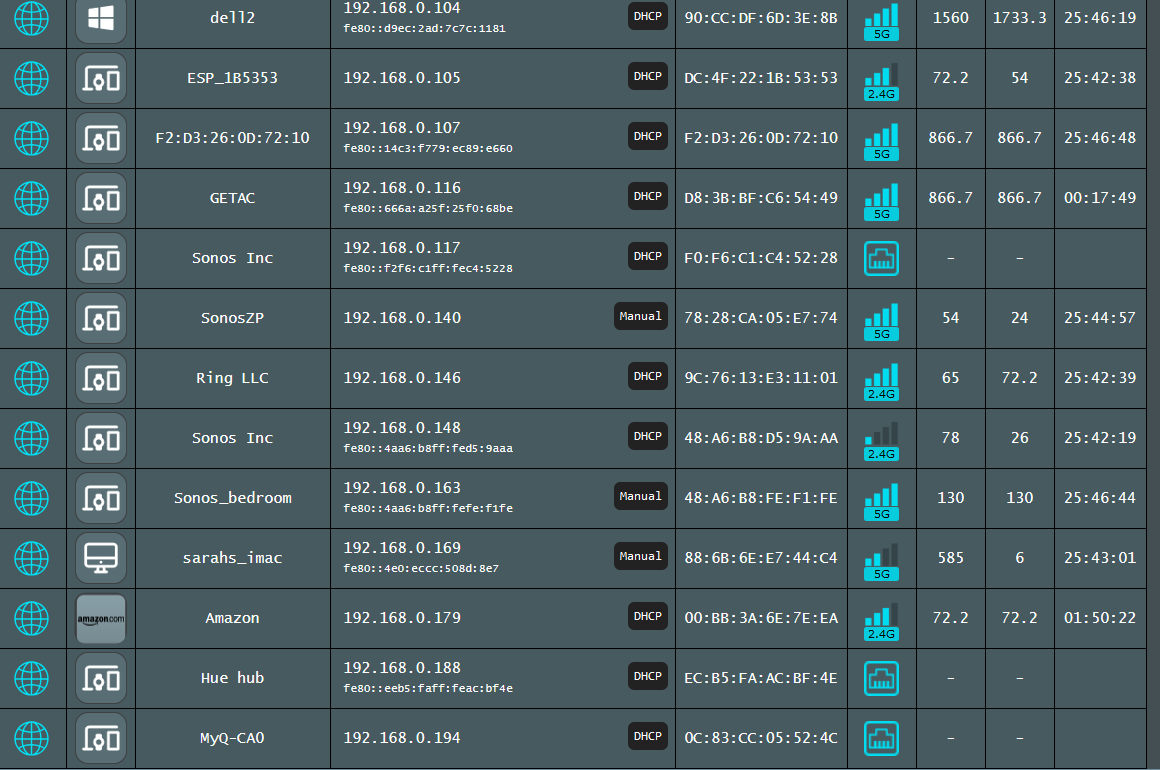Select the device icon for SonosZP
This screenshot has width=1160, height=770.
coord(101,318)
